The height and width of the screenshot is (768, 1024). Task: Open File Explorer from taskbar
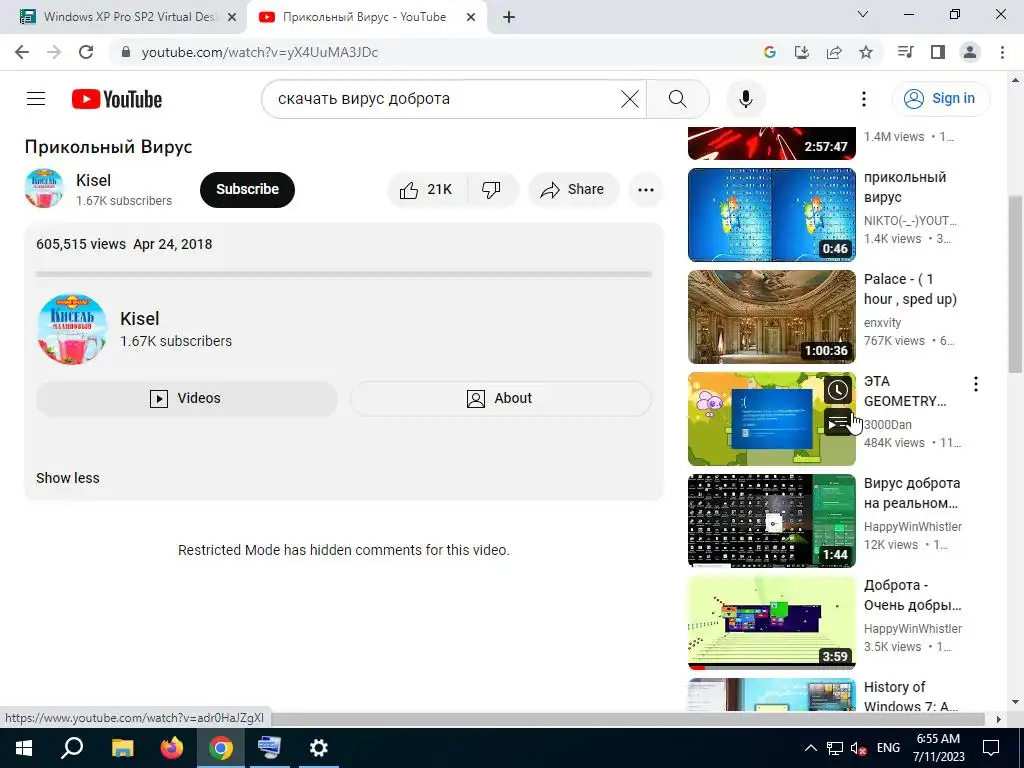(x=122, y=748)
